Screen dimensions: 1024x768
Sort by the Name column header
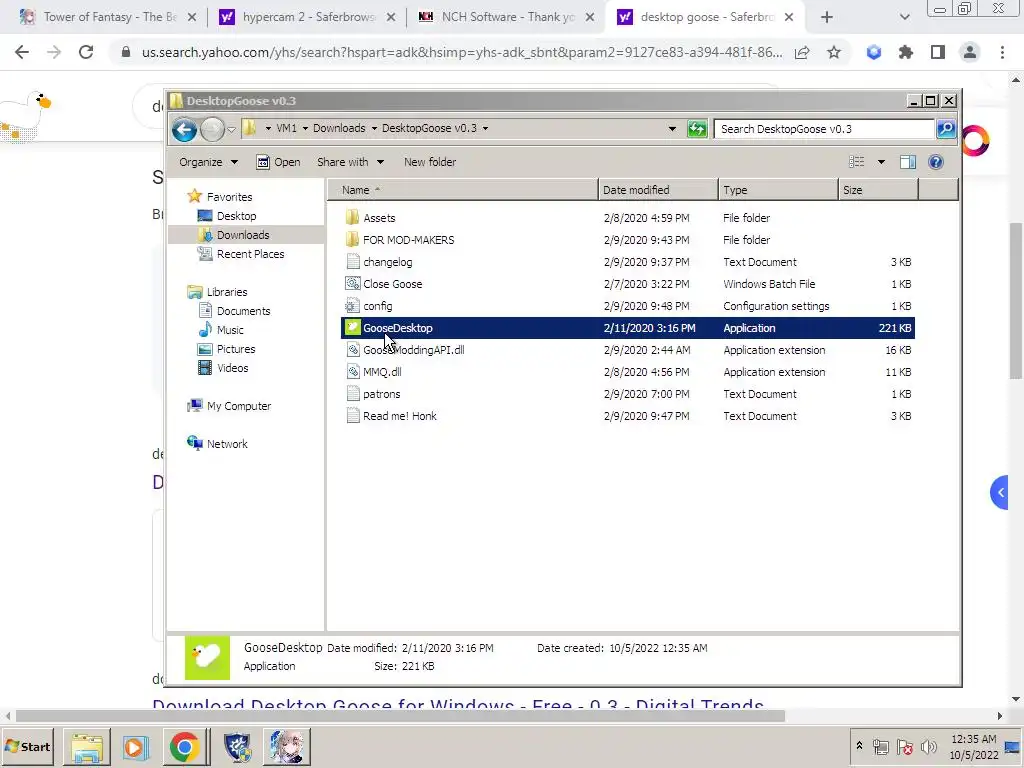coord(462,190)
